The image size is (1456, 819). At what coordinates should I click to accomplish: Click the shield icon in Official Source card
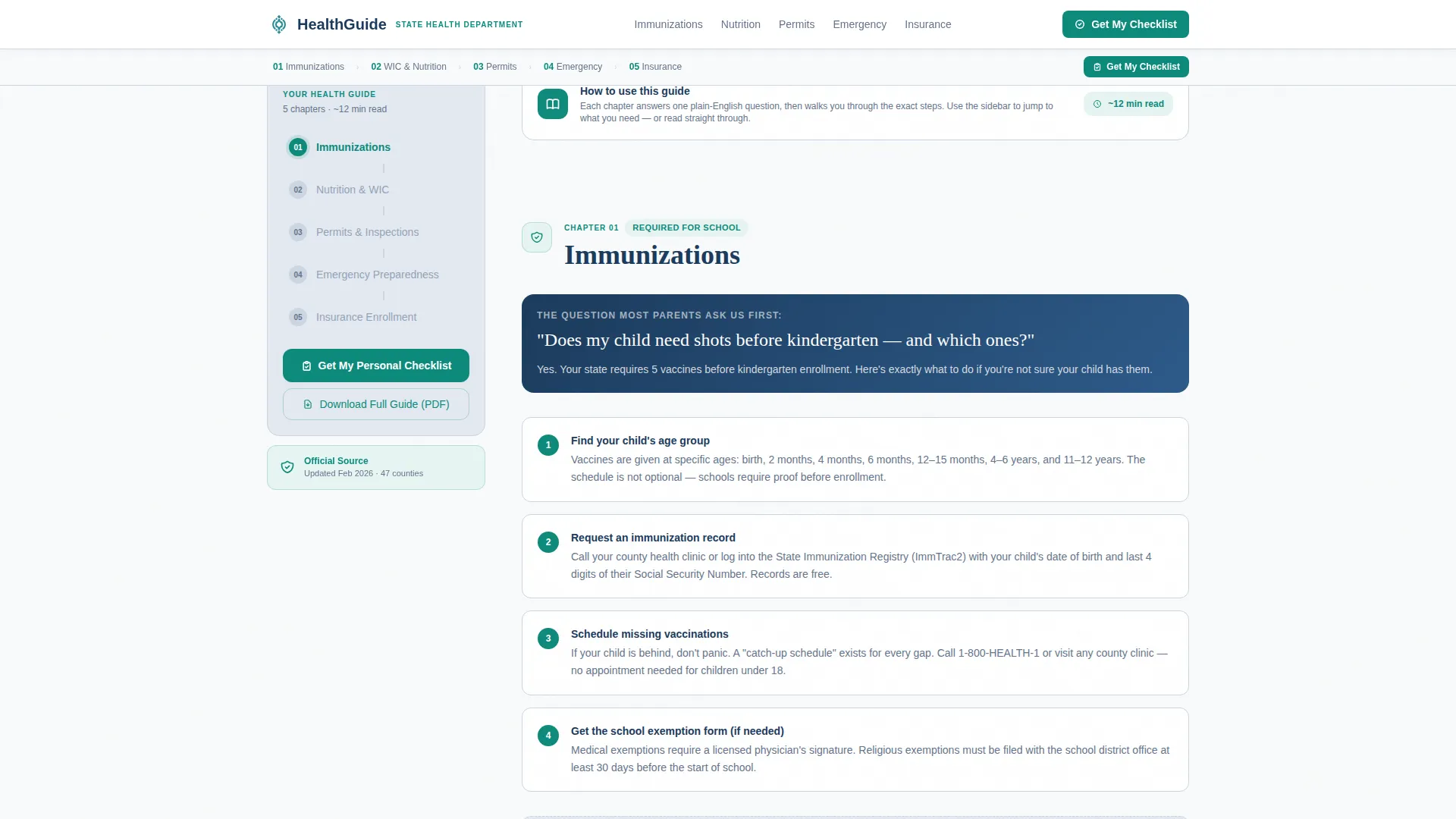287,467
